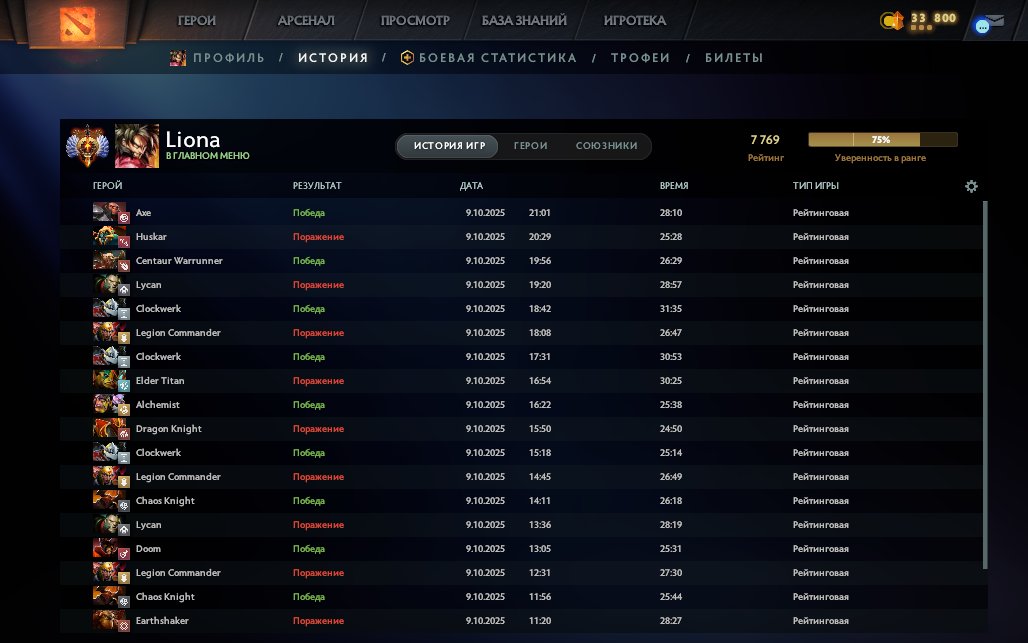The width and height of the screenshot is (1028, 643).
Task: Switch to the Союзники toggle view
Action: (606, 146)
